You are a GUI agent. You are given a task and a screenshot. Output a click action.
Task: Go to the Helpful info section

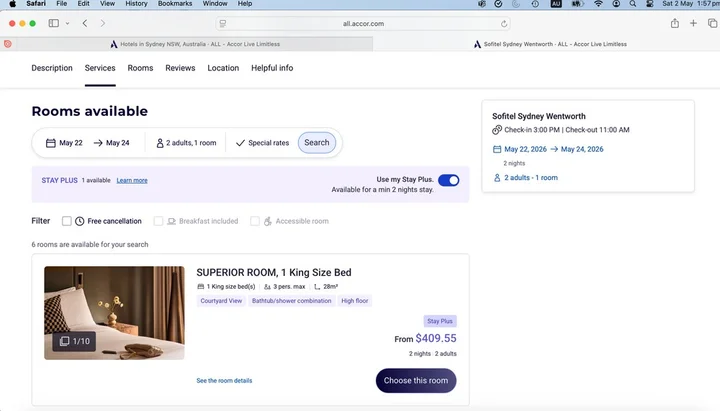pyautogui.click(x=272, y=68)
